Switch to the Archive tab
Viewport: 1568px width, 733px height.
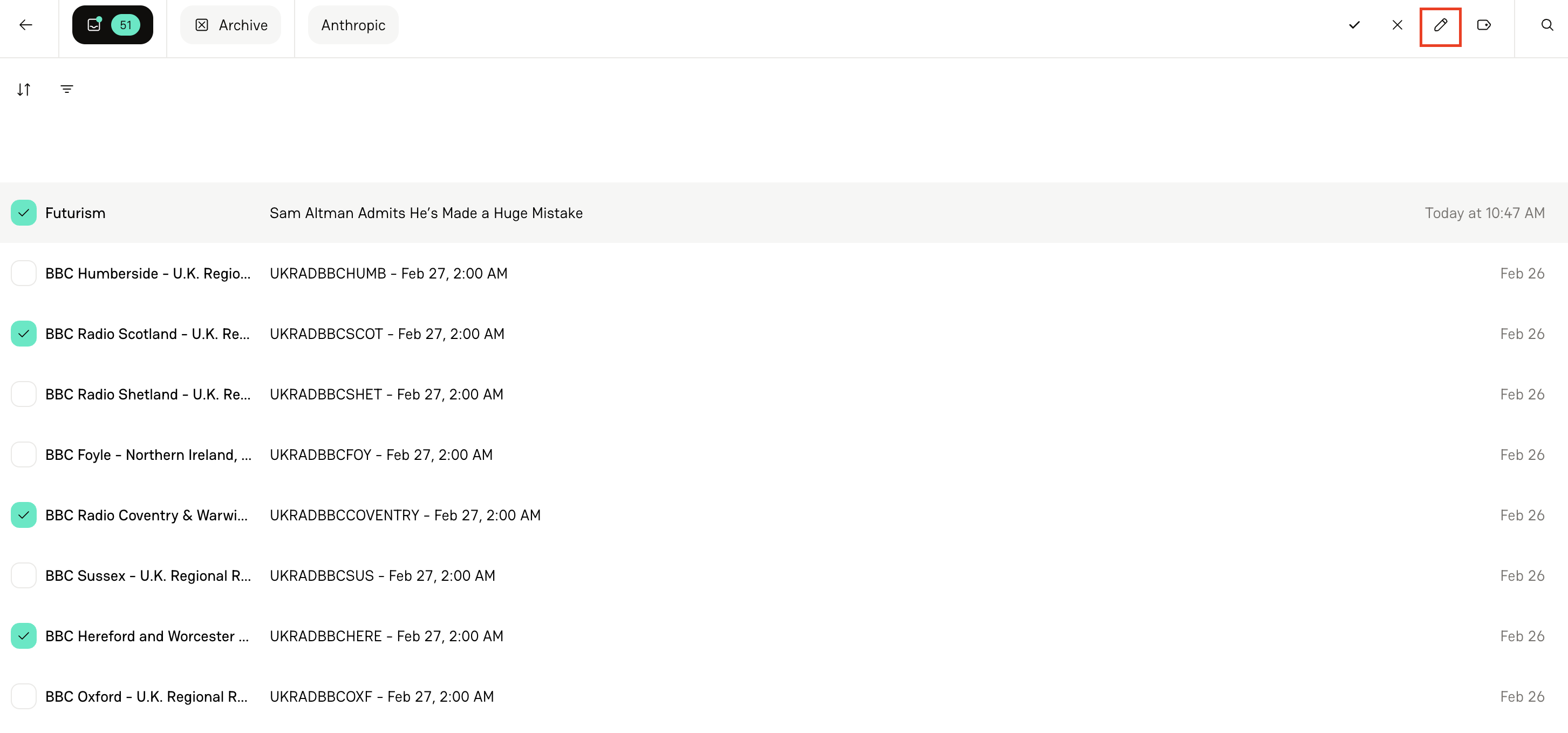point(231,25)
